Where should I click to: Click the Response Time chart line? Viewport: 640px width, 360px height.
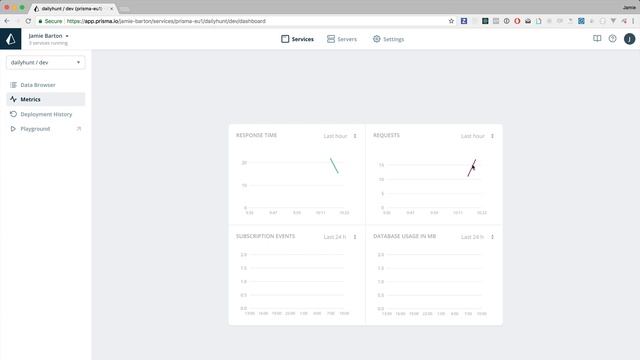pyautogui.click(x=334, y=166)
